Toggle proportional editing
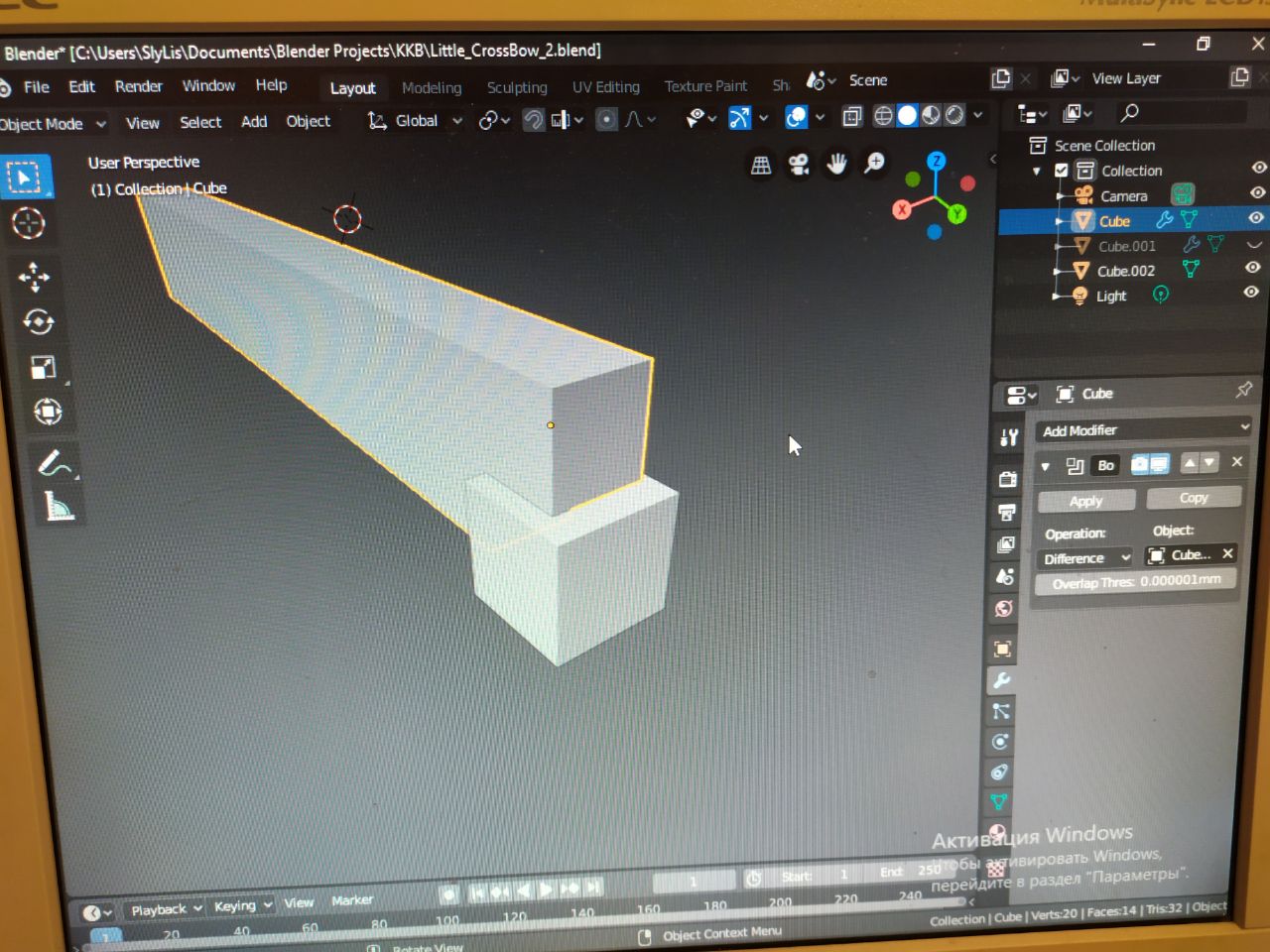This screenshot has width=1270, height=952. point(606,120)
